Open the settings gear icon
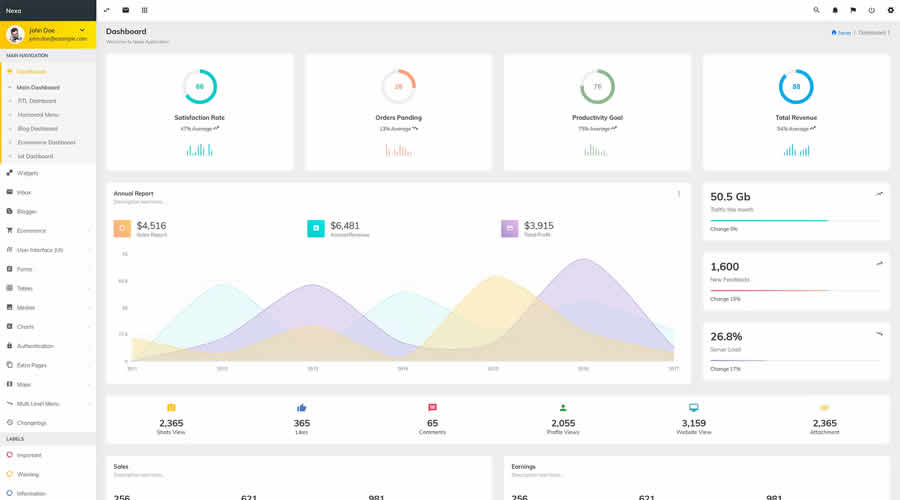The width and height of the screenshot is (900, 500). [890, 10]
